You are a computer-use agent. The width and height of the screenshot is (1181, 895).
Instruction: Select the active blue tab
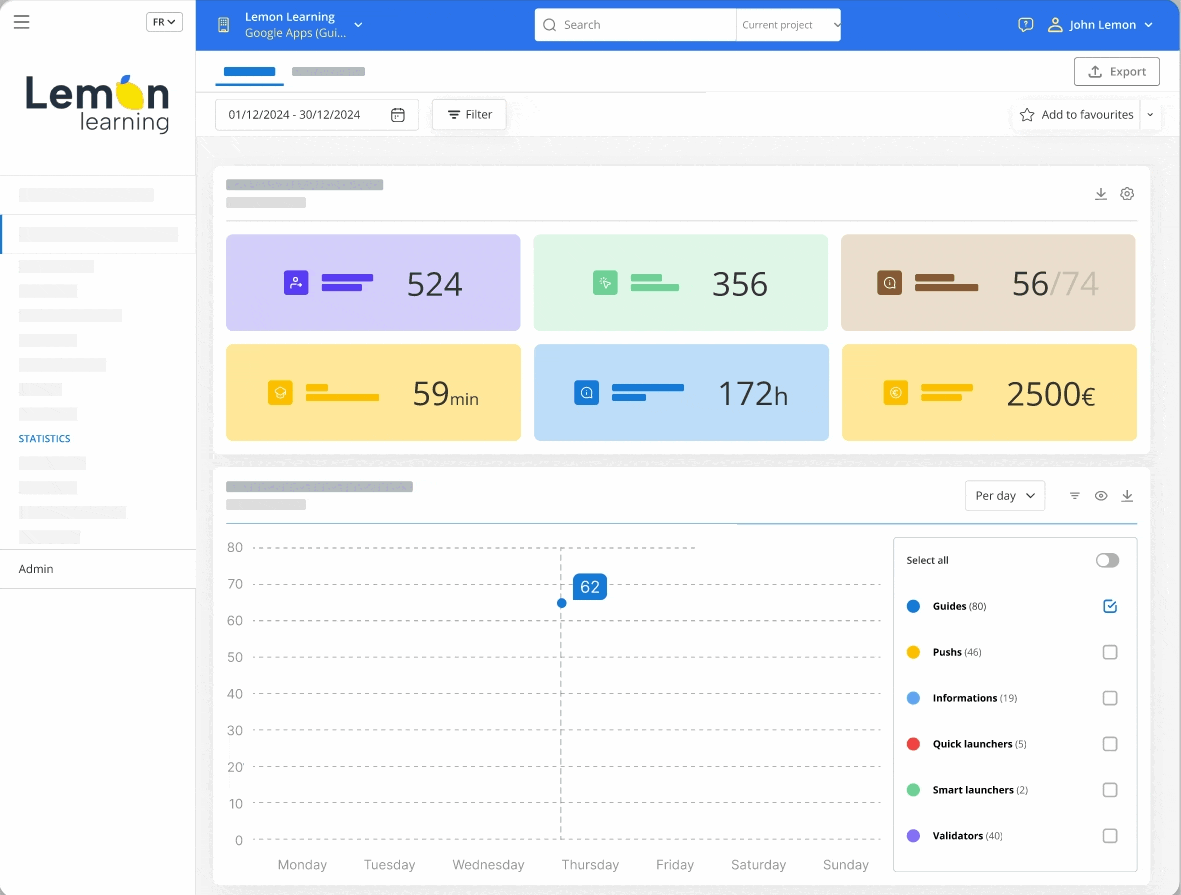(x=249, y=72)
